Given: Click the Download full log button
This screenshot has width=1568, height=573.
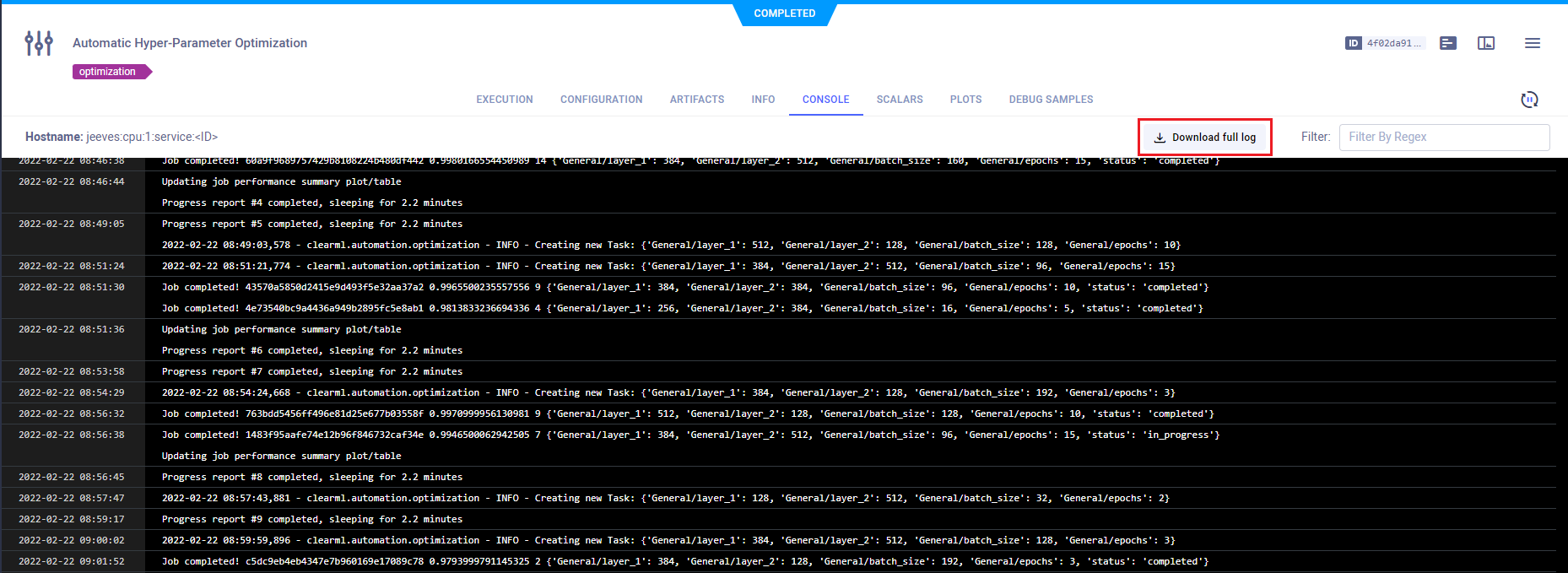Looking at the screenshot, I should 1205,138.
